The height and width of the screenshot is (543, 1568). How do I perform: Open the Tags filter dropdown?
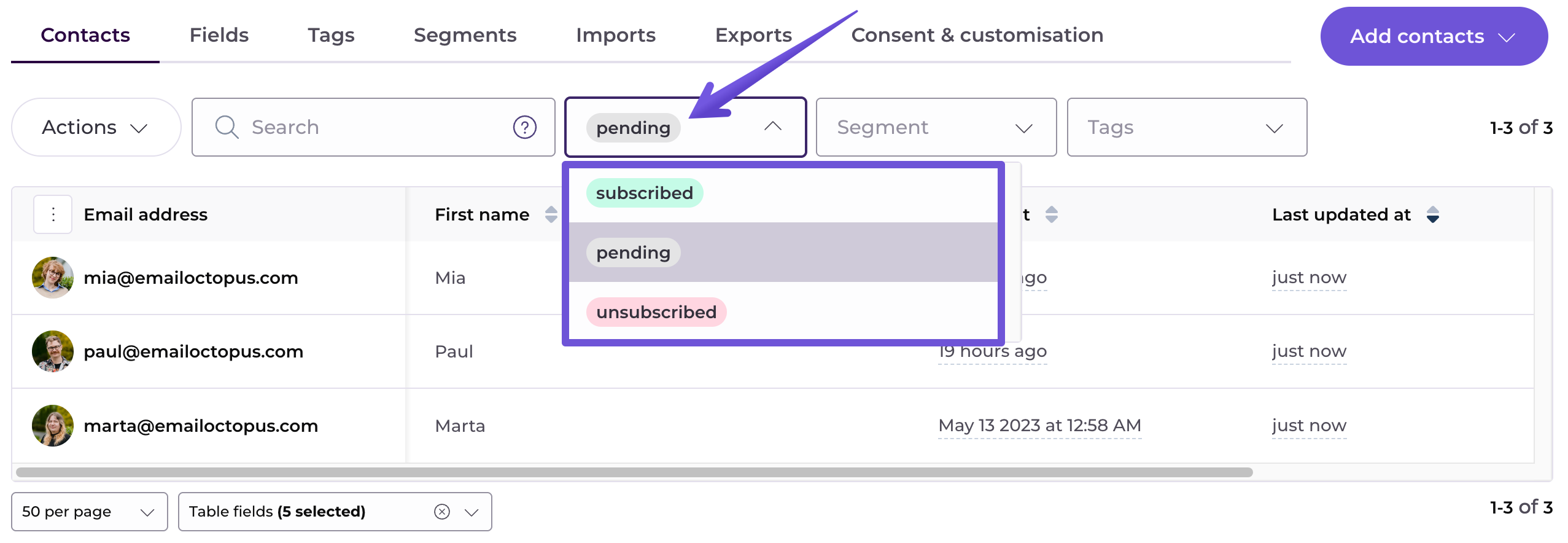(1187, 127)
